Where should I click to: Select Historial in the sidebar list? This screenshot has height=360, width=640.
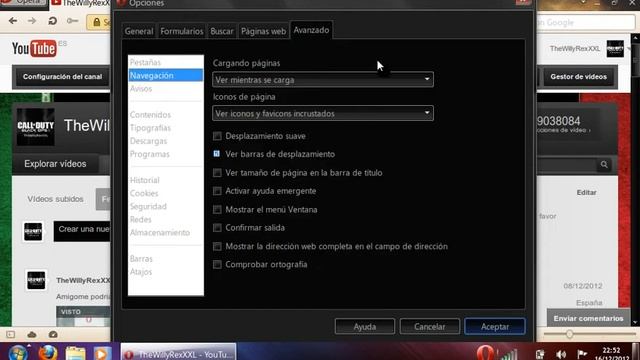coord(165,180)
